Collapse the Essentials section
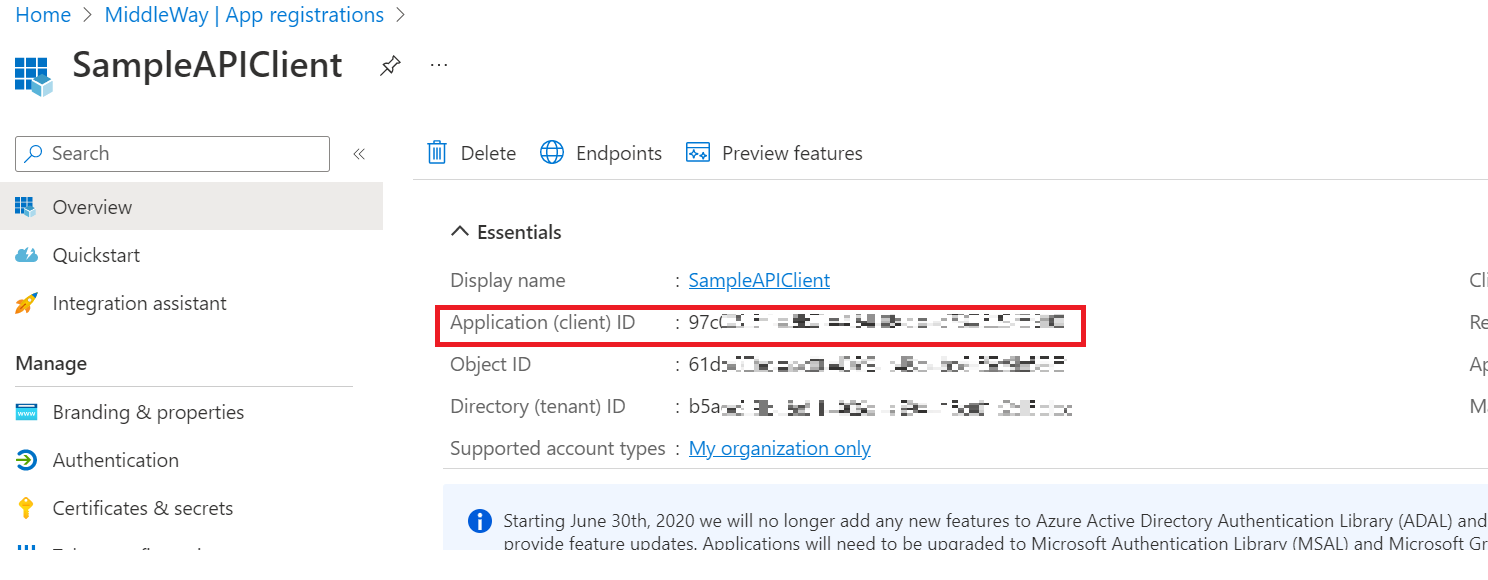 (x=459, y=230)
